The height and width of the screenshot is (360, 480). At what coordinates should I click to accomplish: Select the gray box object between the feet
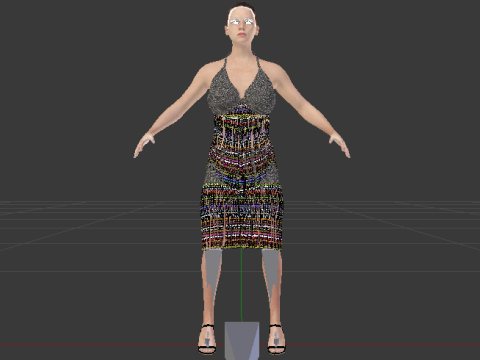242,340
